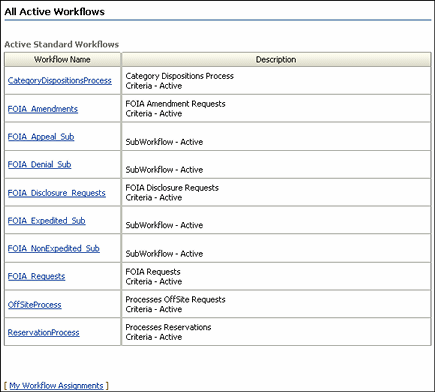Click the 'Active Standard Workflows' section heading
The image size is (435, 392).
pos(62,45)
